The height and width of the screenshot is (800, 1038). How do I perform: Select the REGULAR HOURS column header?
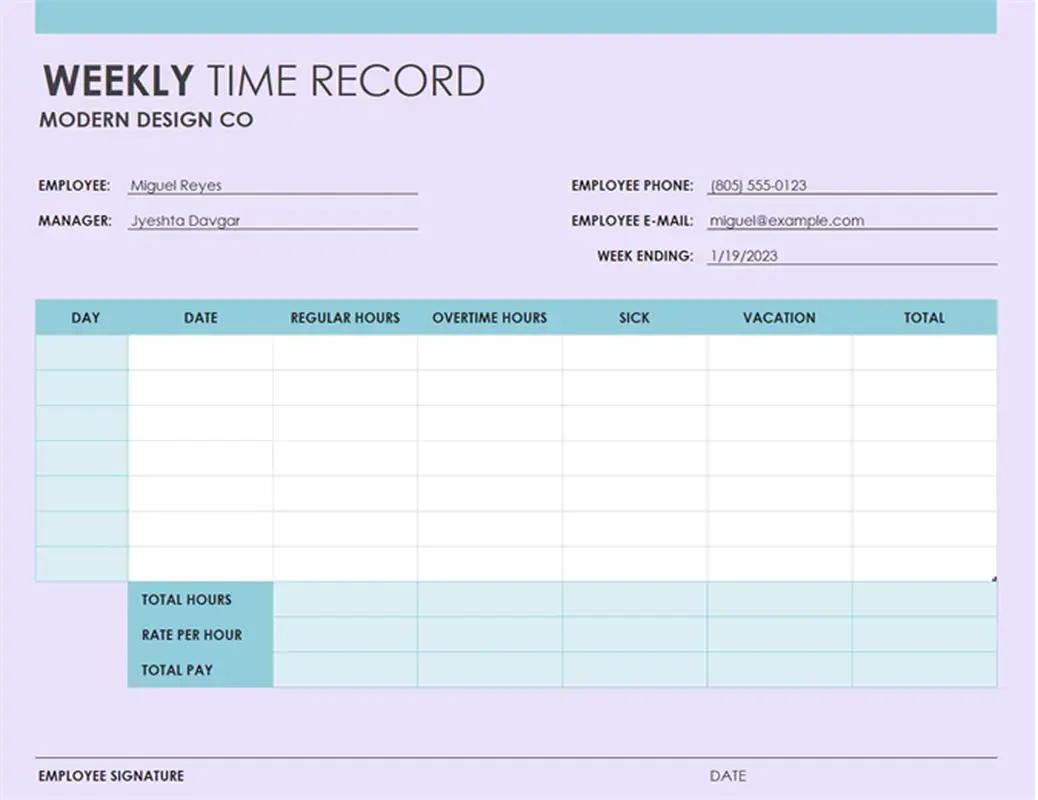pos(344,317)
